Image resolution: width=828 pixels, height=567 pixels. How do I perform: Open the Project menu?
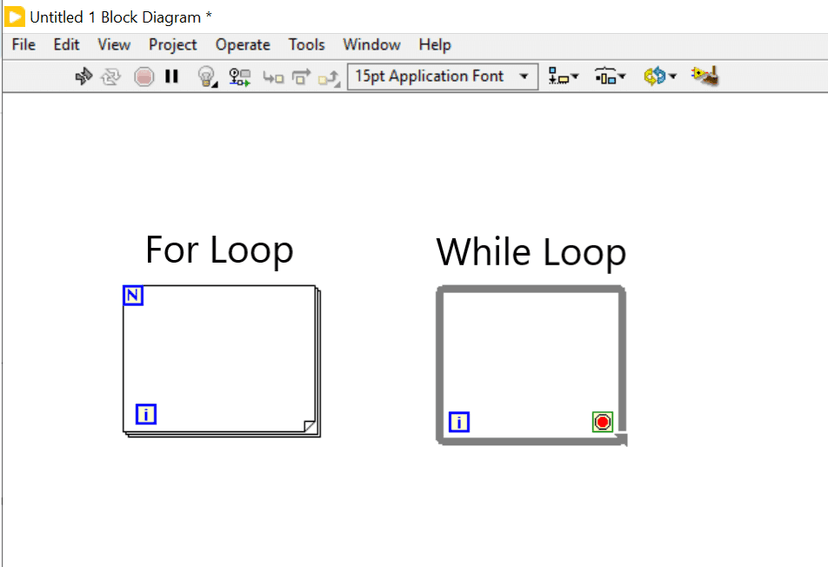pyautogui.click(x=172, y=45)
